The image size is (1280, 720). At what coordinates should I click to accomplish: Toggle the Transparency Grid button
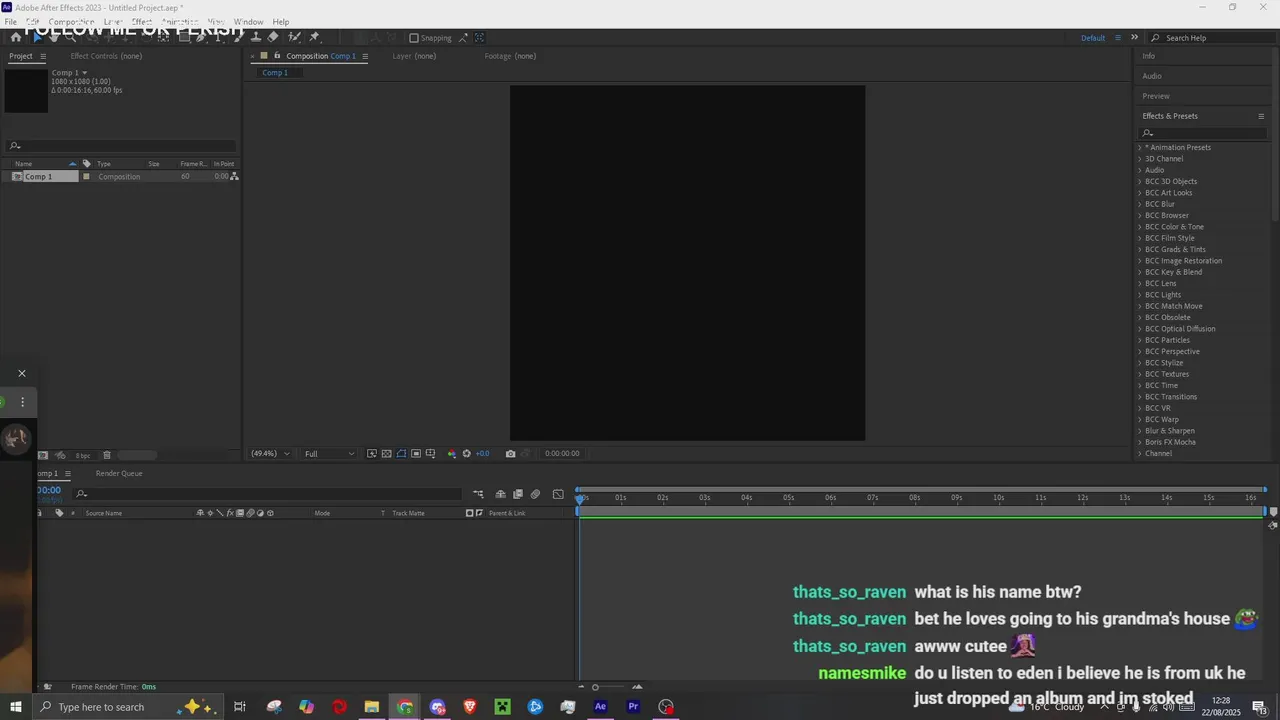(x=387, y=454)
